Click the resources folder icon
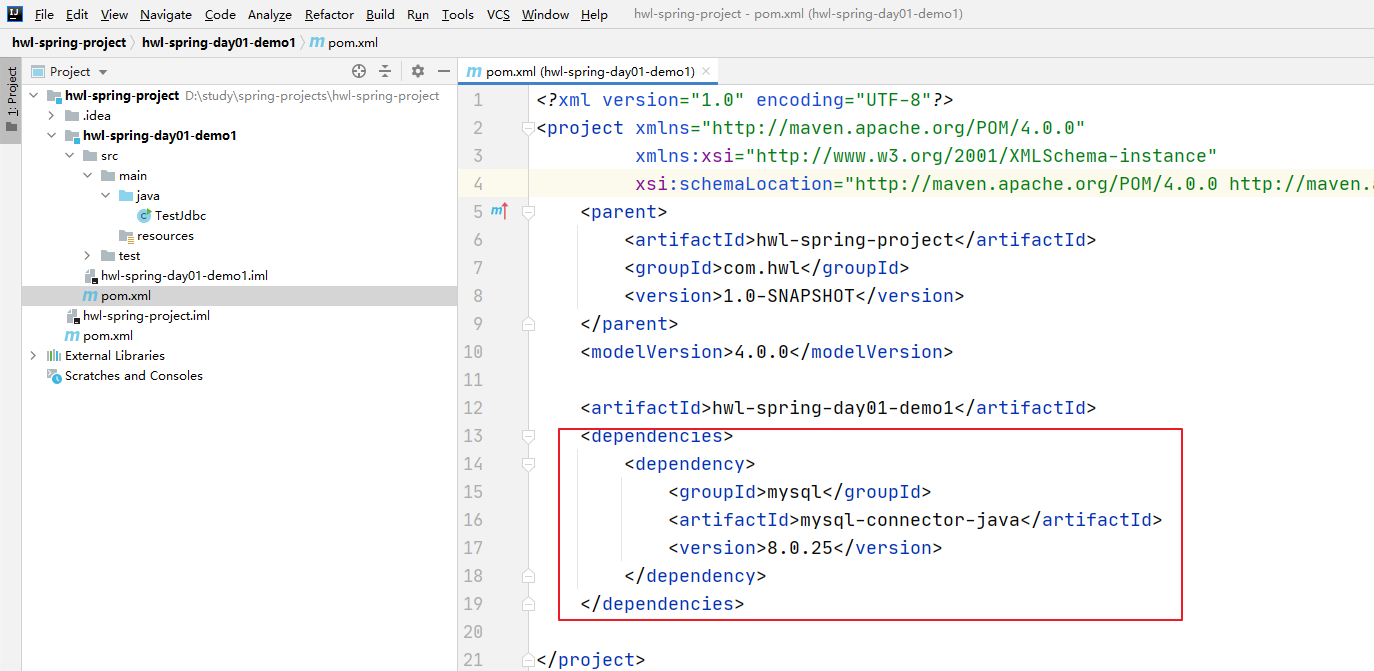This screenshot has height=671, width=1374. point(126,235)
